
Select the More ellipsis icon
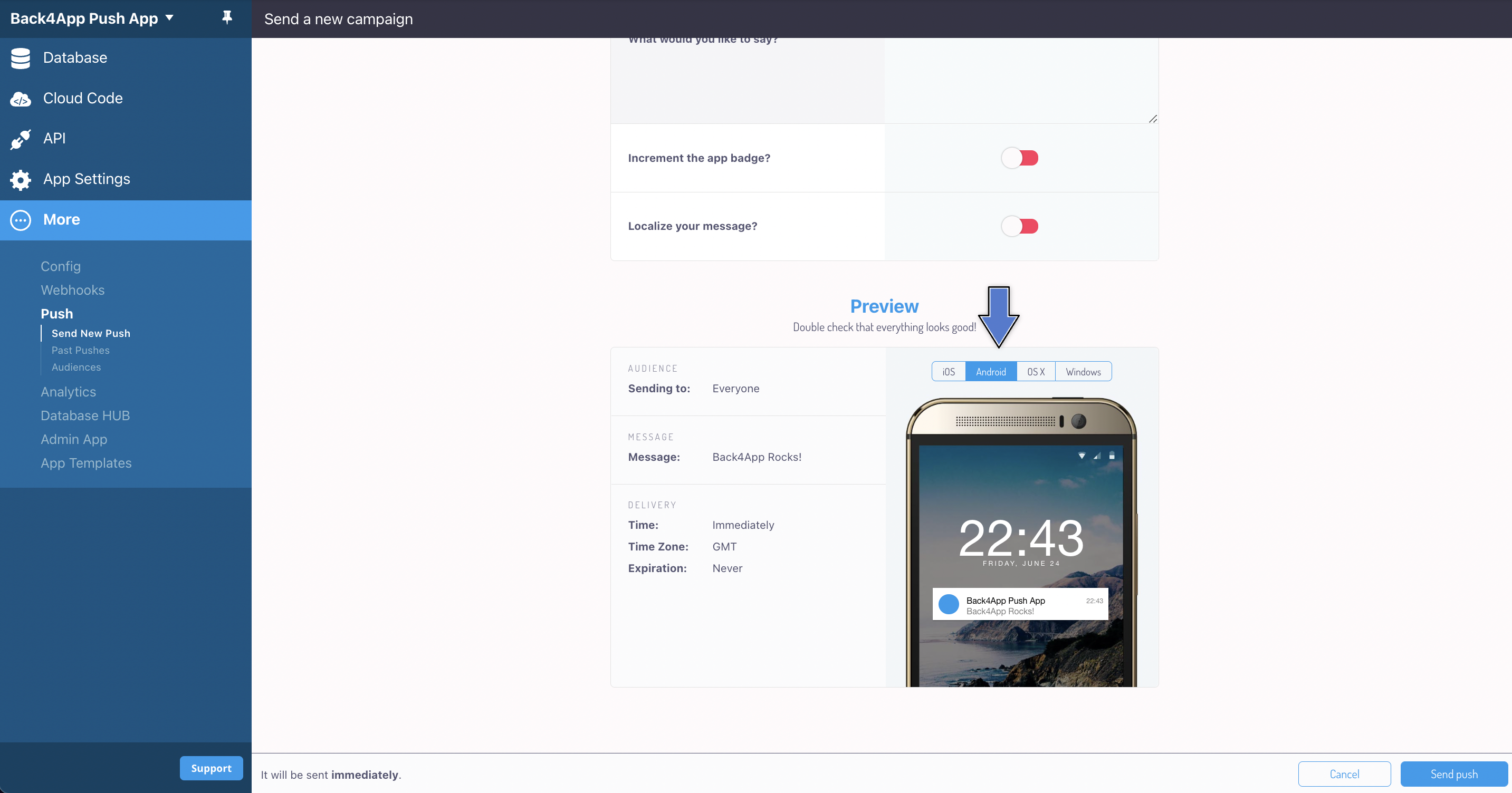coord(21,220)
